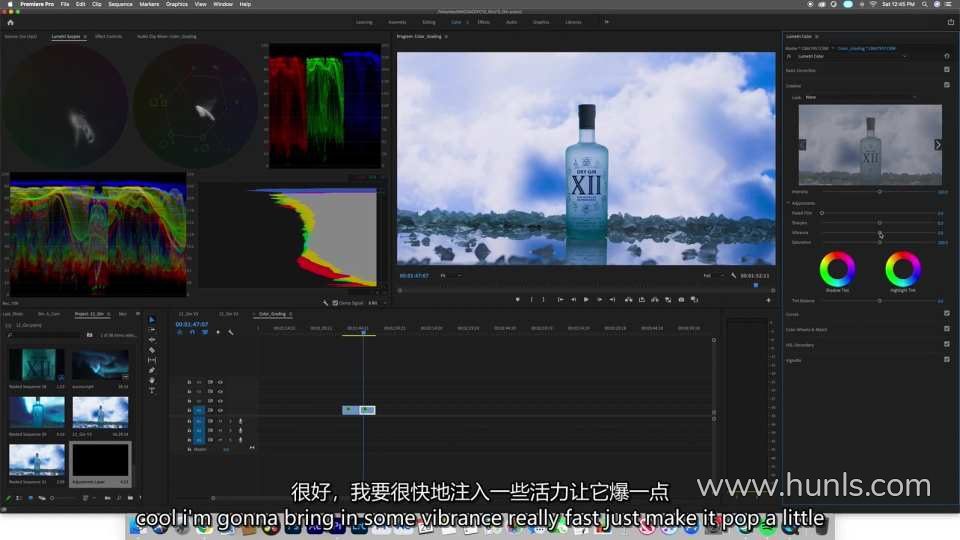Select the Hand tool
960x540 pixels.
[152, 380]
